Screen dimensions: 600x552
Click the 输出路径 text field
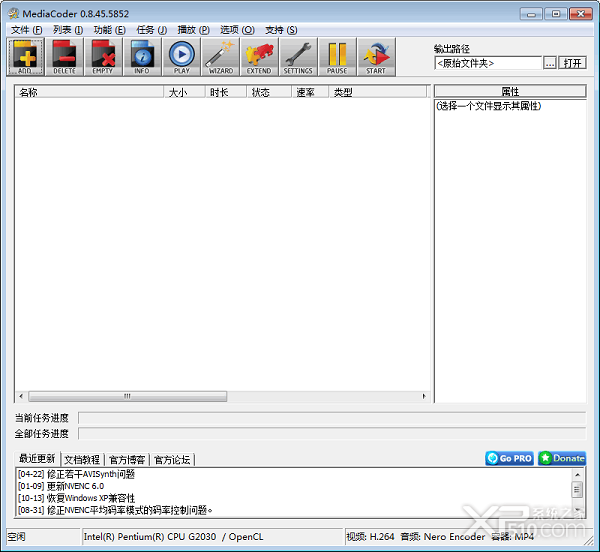coord(488,63)
